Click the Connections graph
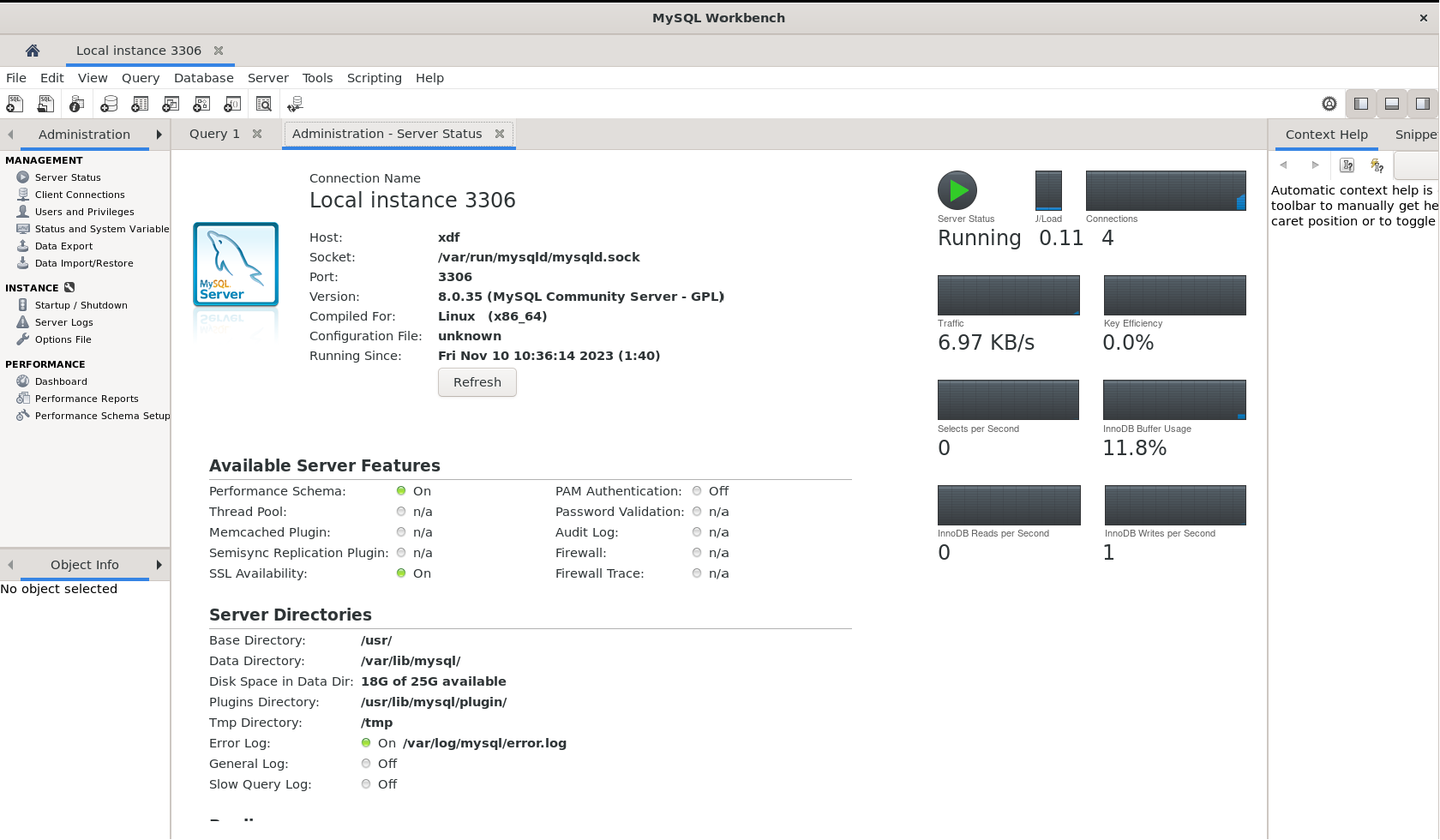Viewport: 1440px width, 840px height. 1166,190
